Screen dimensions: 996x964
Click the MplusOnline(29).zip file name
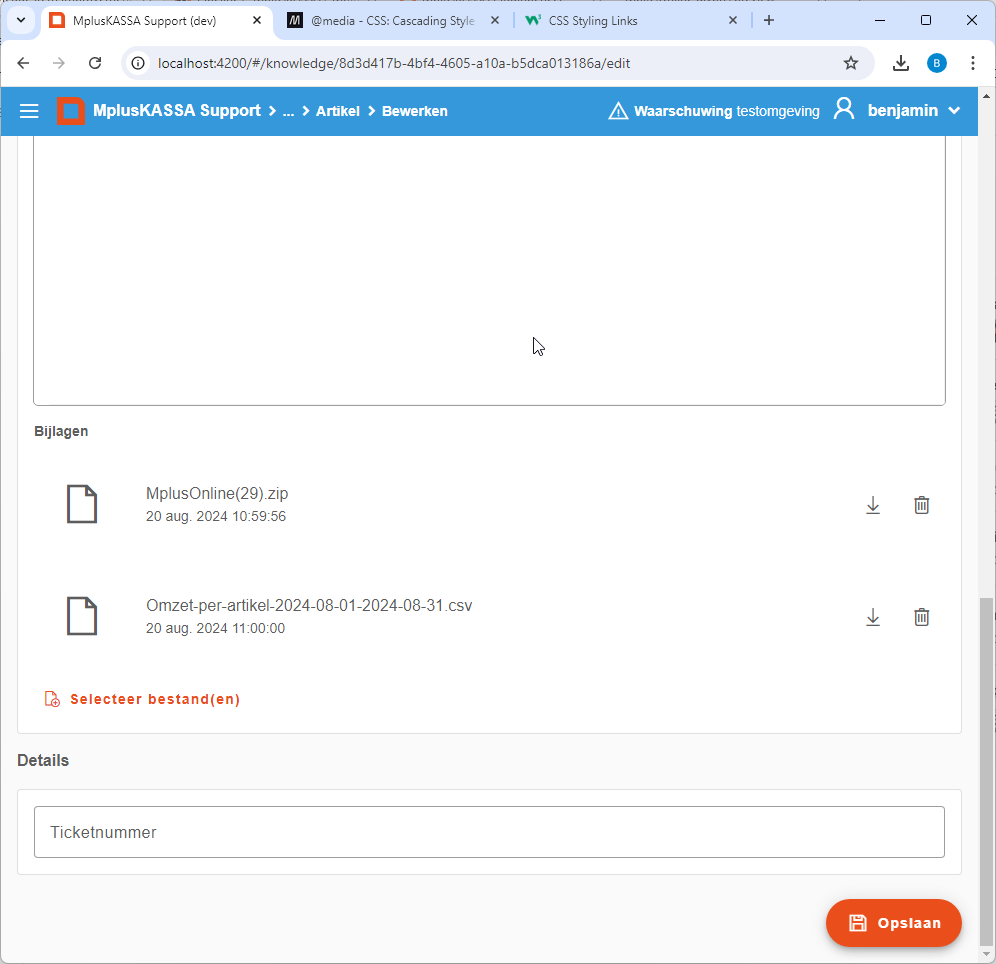point(217,493)
